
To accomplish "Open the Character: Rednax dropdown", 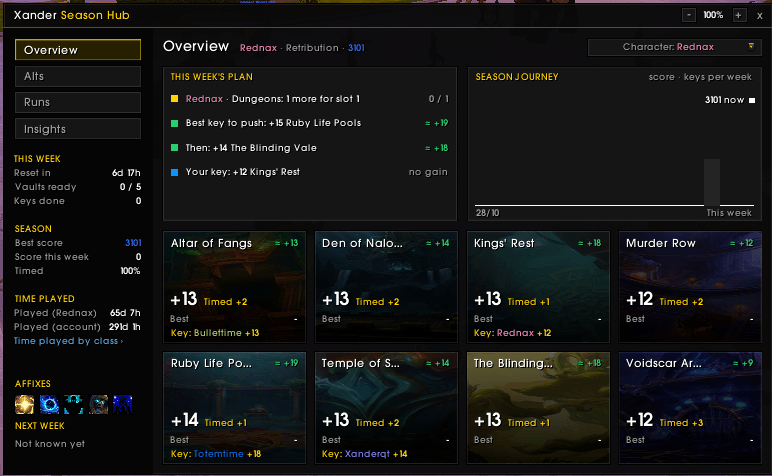I will (x=675, y=47).
